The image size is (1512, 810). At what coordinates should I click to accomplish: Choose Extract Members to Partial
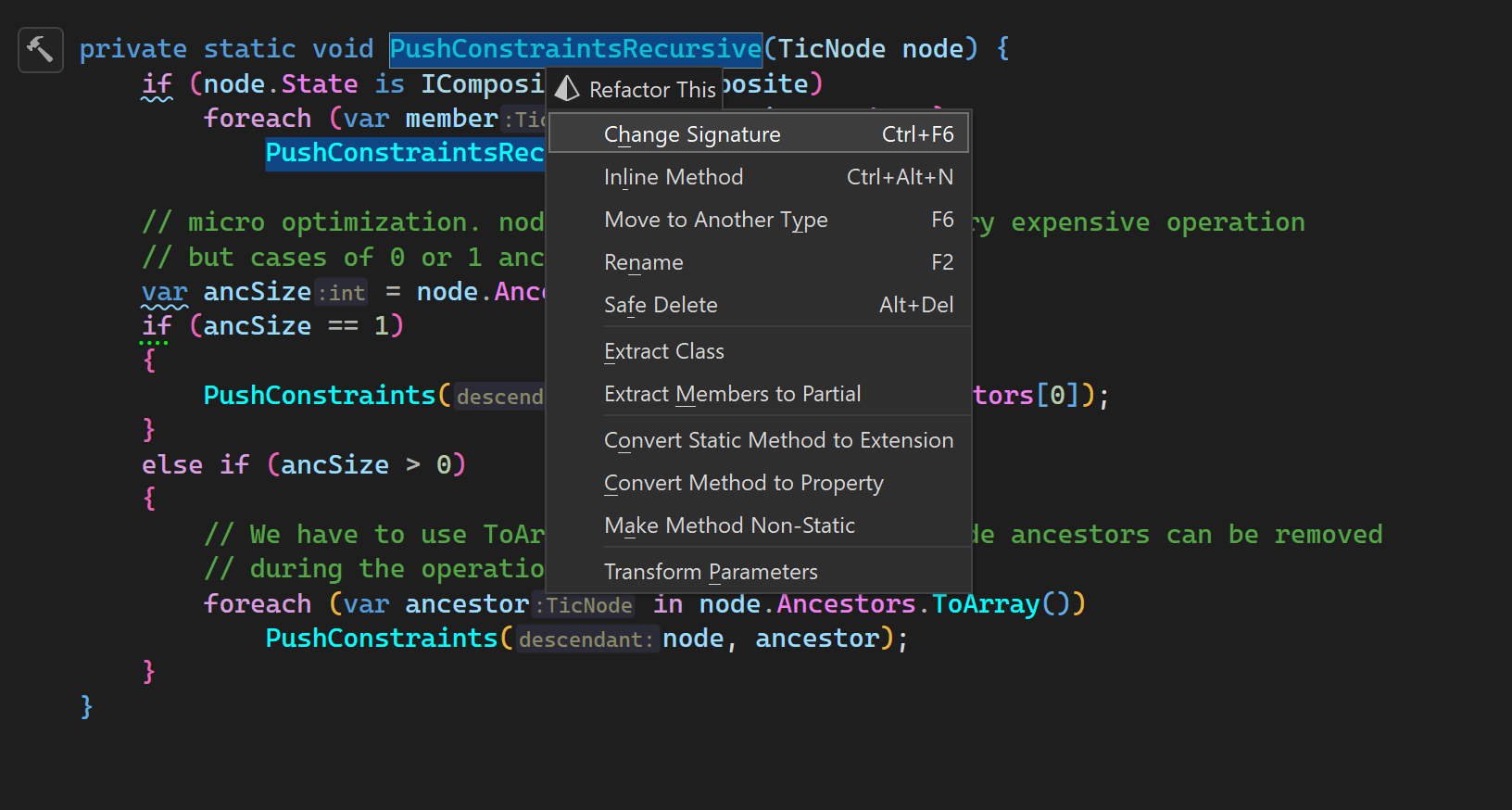(x=759, y=393)
